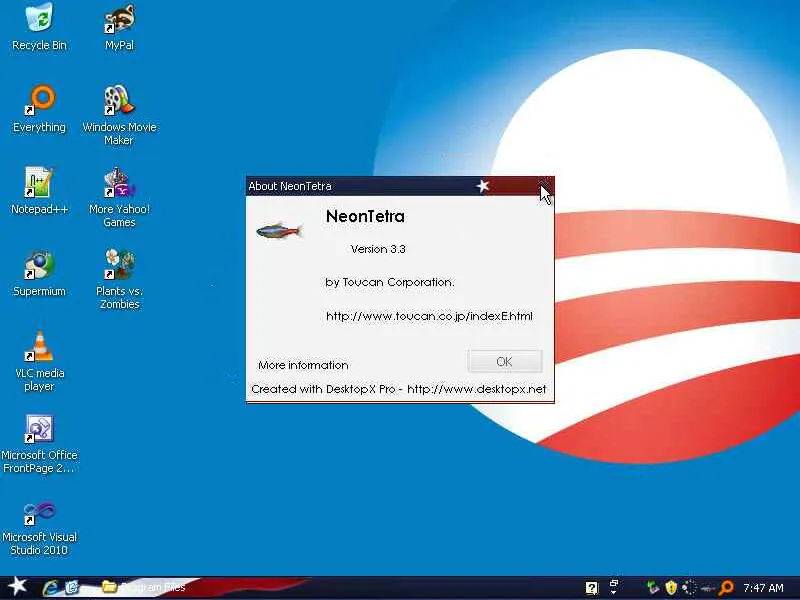This screenshot has width=800, height=600.
Task: Select the More Yahoo! Games shortcut
Action: pos(119,196)
